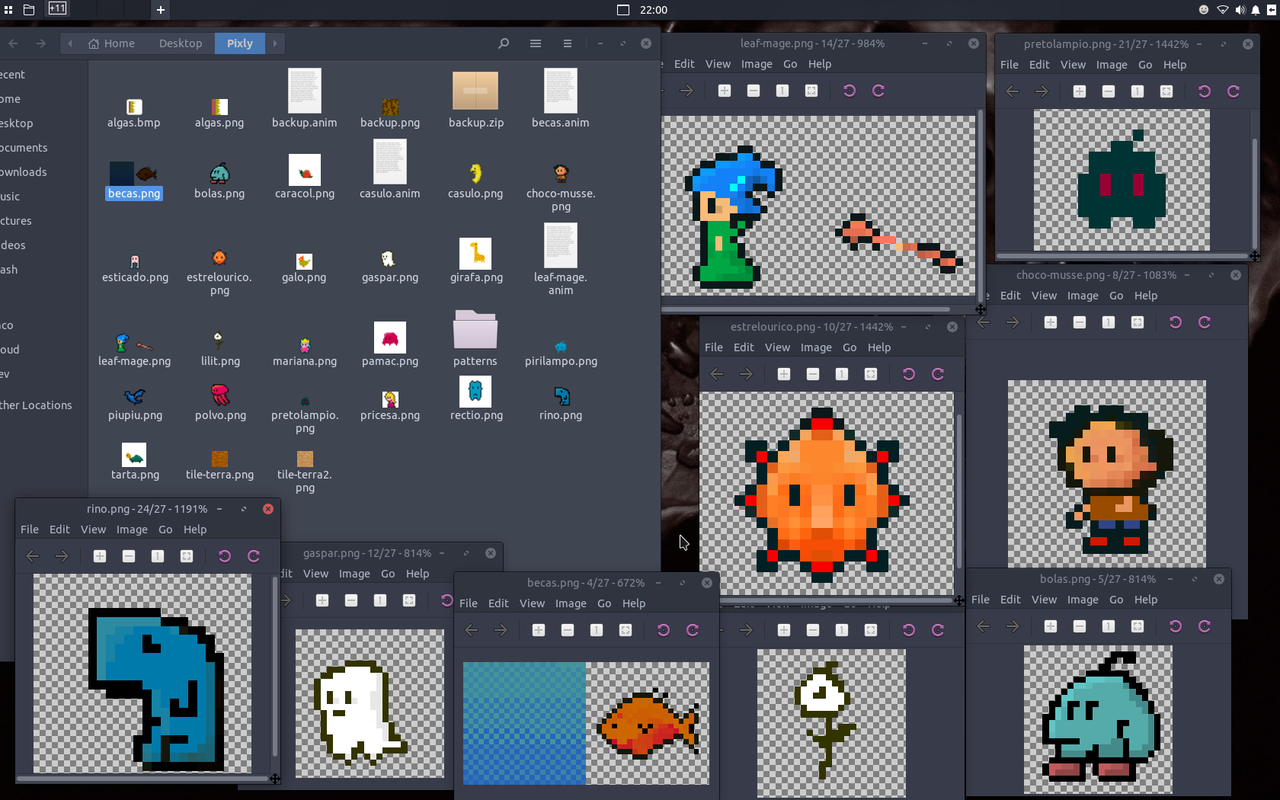
Task: Click best fit icon in estrelourico.png window
Action: click(870, 374)
